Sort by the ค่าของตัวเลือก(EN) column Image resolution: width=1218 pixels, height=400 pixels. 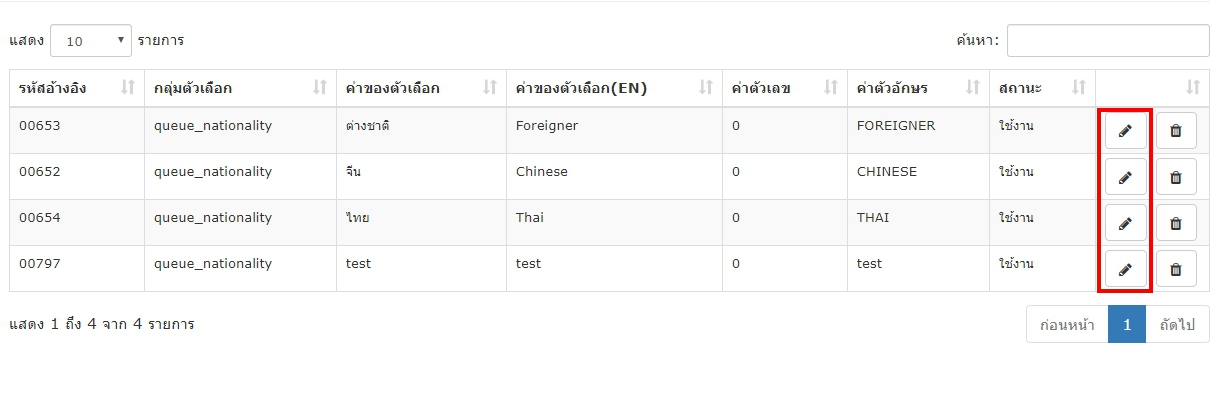coord(614,88)
